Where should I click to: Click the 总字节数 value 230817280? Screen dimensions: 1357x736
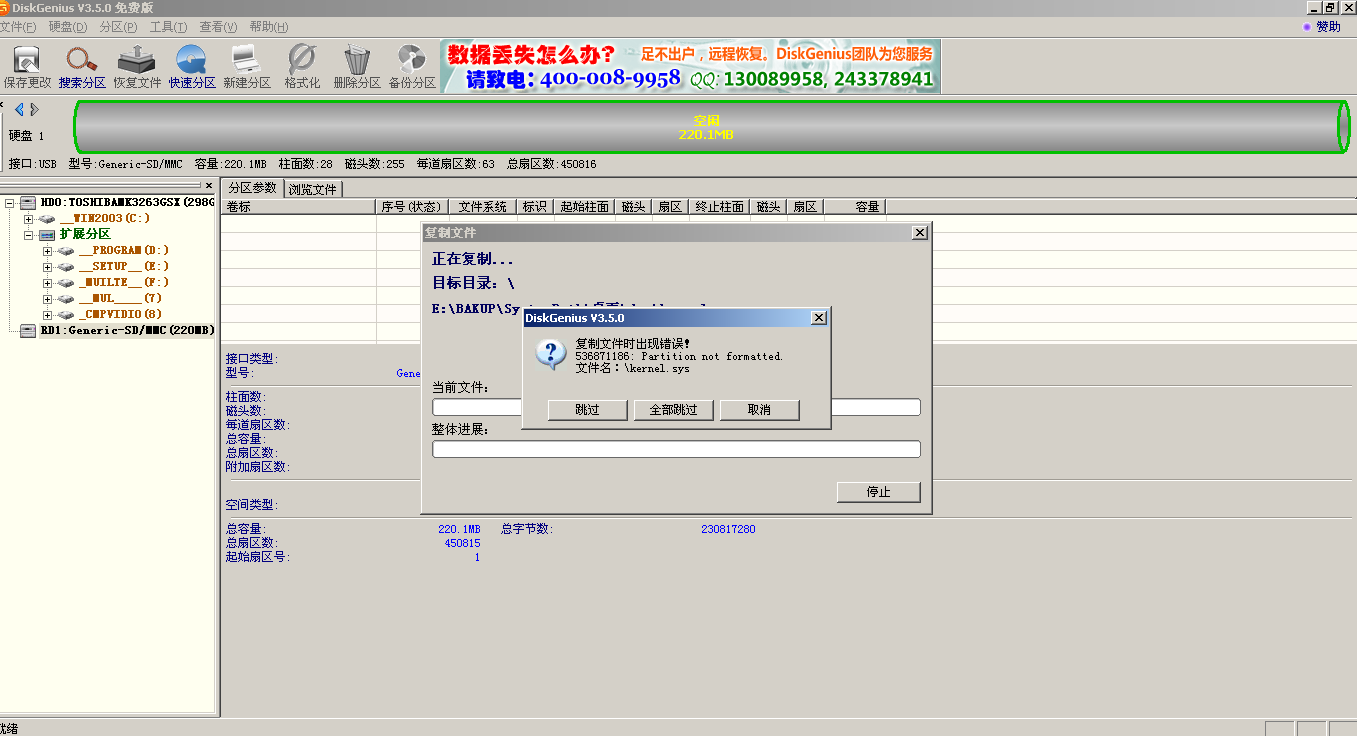point(728,529)
